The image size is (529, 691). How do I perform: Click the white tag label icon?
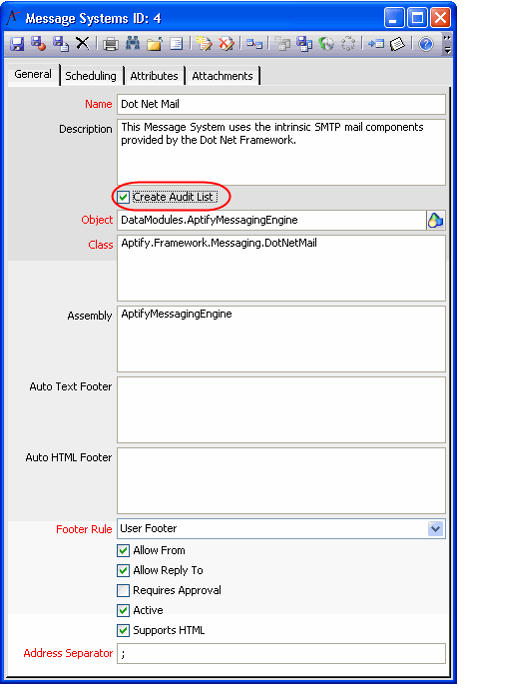(x=397, y=44)
